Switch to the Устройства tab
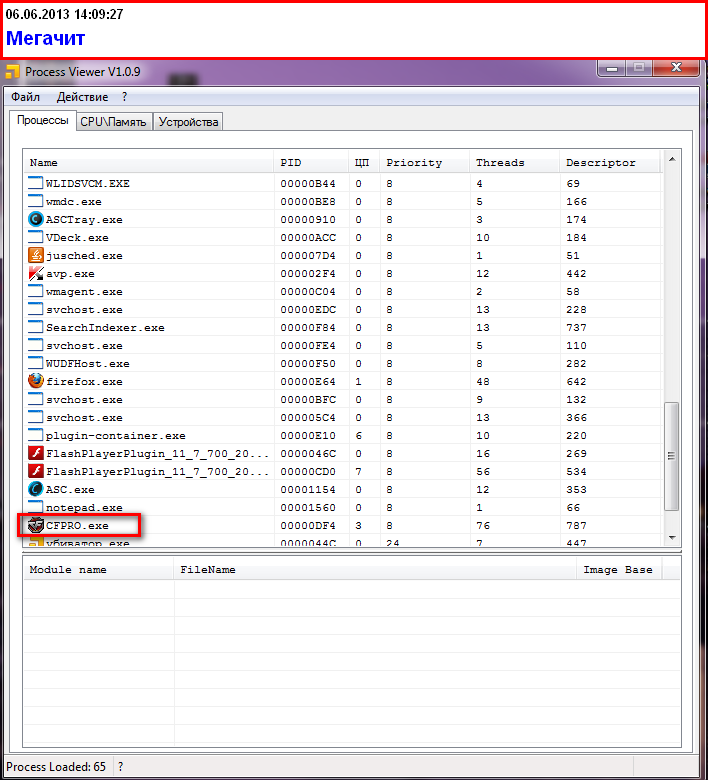The height and width of the screenshot is (780, 708). (x=188, y=122)
